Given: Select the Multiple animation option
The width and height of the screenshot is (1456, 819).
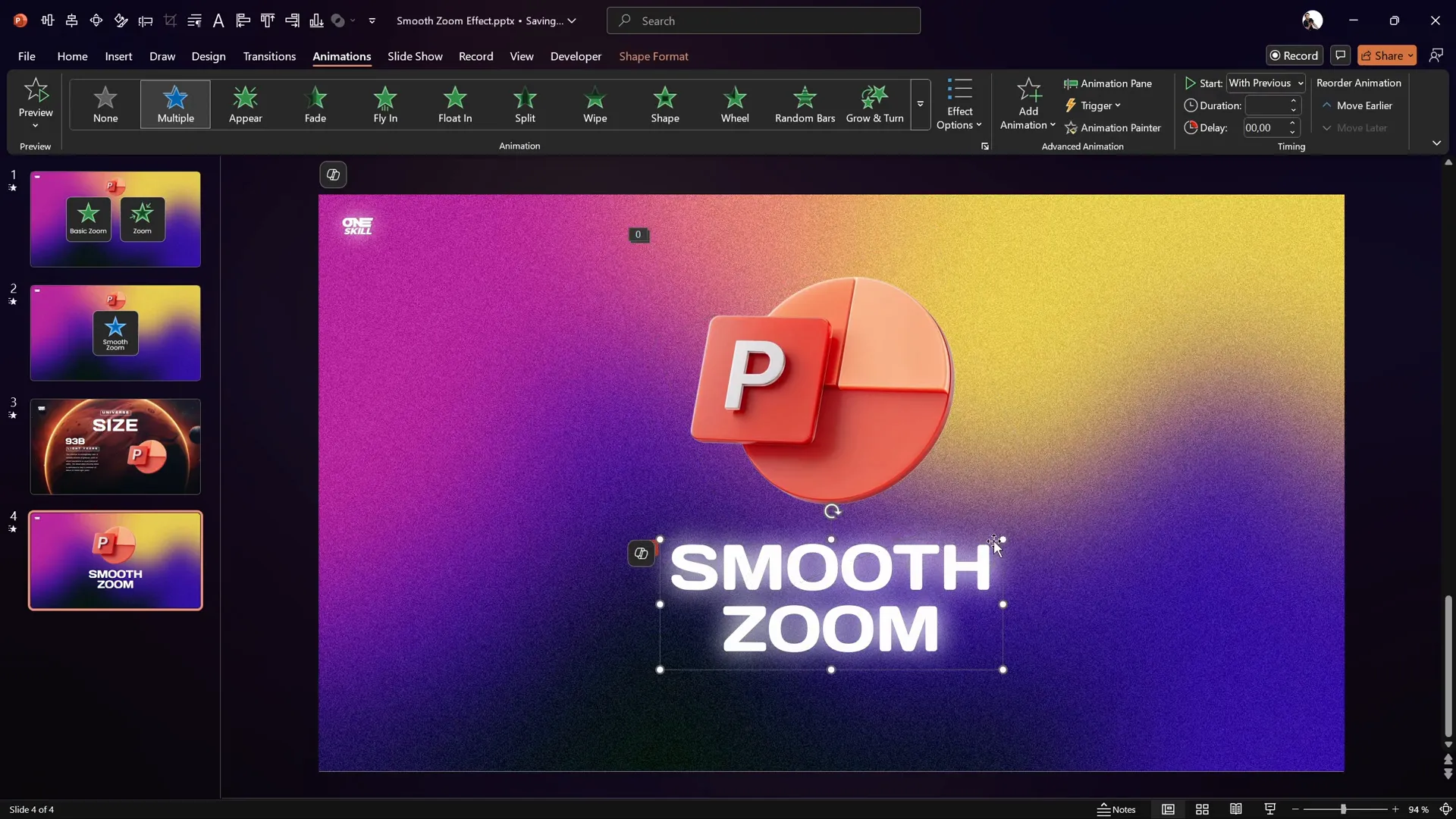Looking at the screenshot, I should coord(175,104).
